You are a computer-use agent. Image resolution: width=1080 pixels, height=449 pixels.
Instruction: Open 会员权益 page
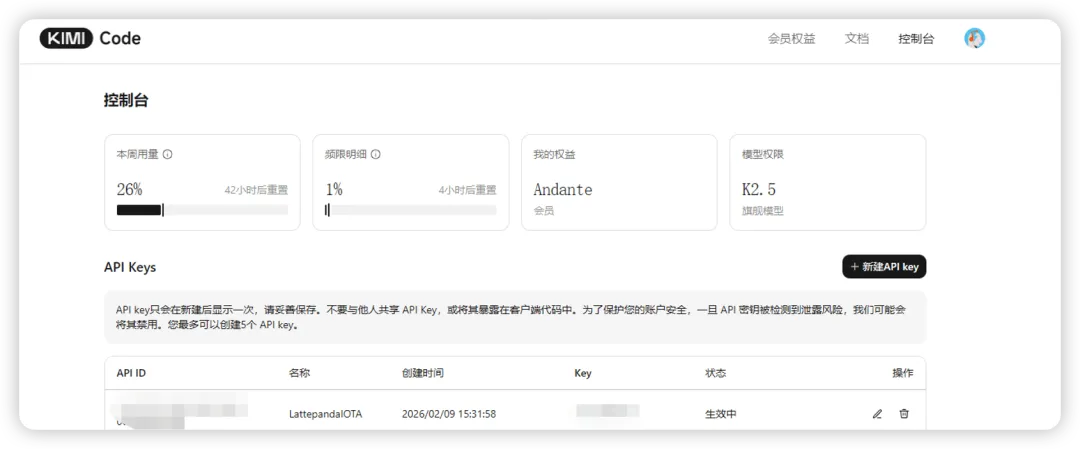tap(791, 39)
